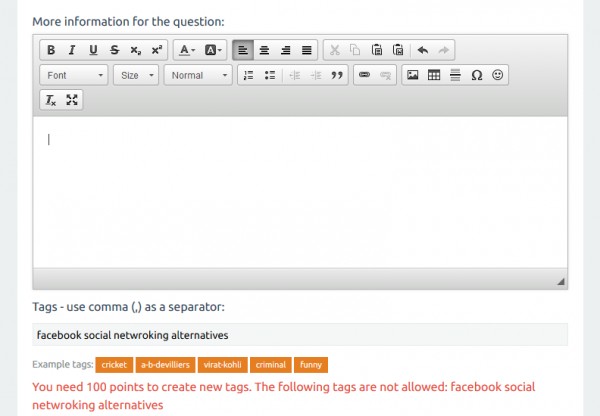Open the text color picker
This screenshot has height=416, width=600.
click(x=187, y=50)
